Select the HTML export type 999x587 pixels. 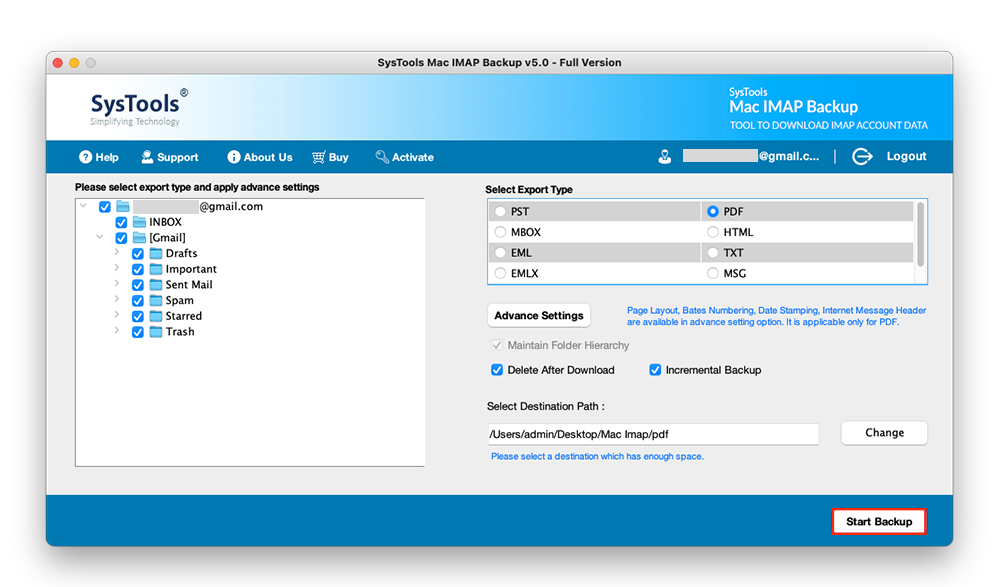pos(713,232)
